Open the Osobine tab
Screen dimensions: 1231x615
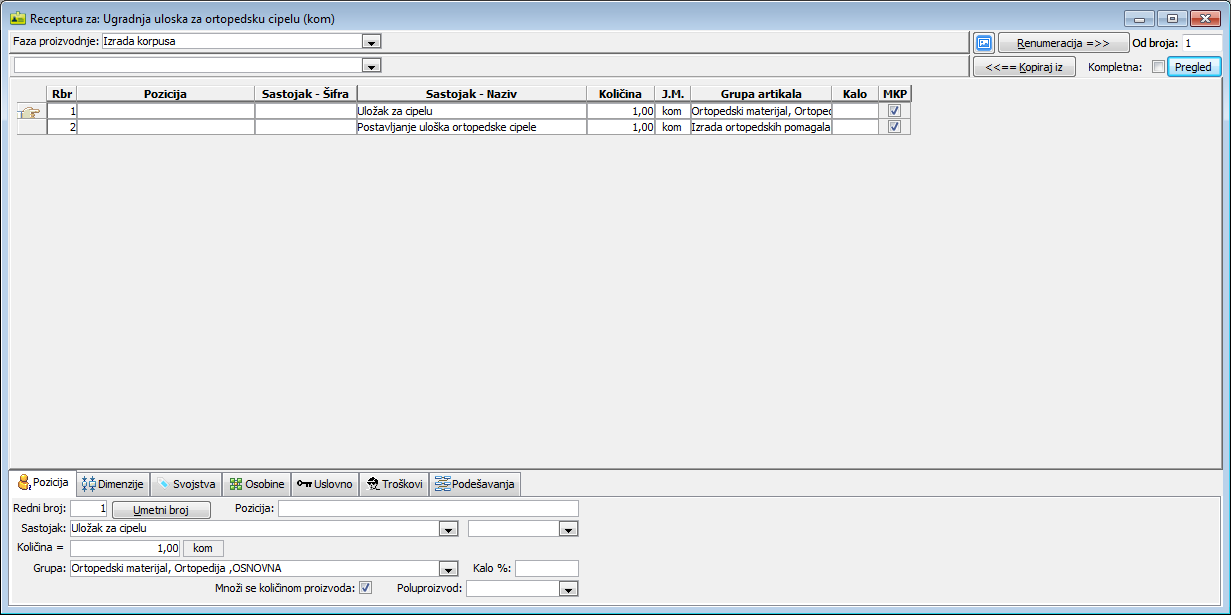point(257,484)
